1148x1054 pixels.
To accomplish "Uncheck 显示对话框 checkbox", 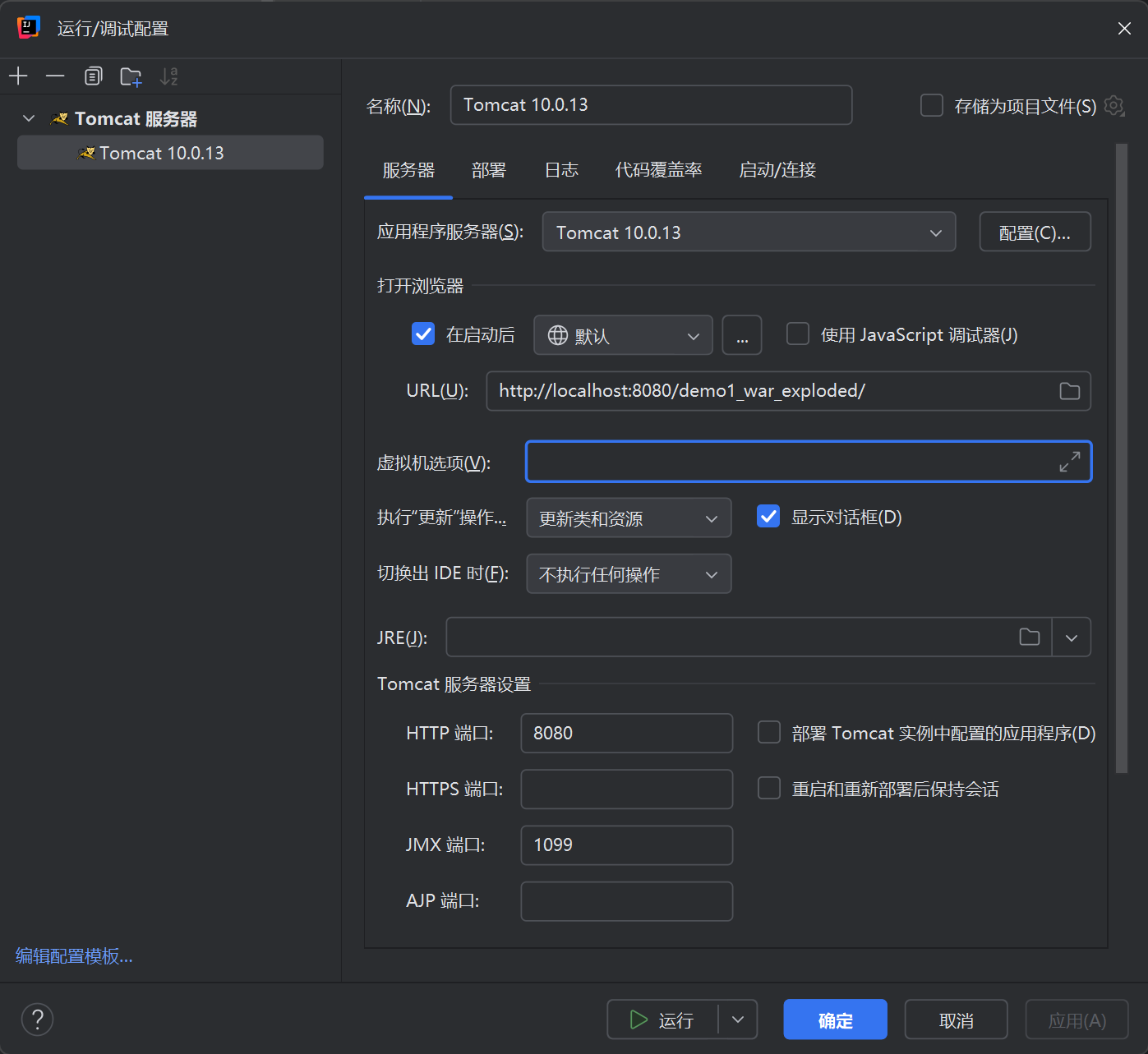I will [768, 517].
